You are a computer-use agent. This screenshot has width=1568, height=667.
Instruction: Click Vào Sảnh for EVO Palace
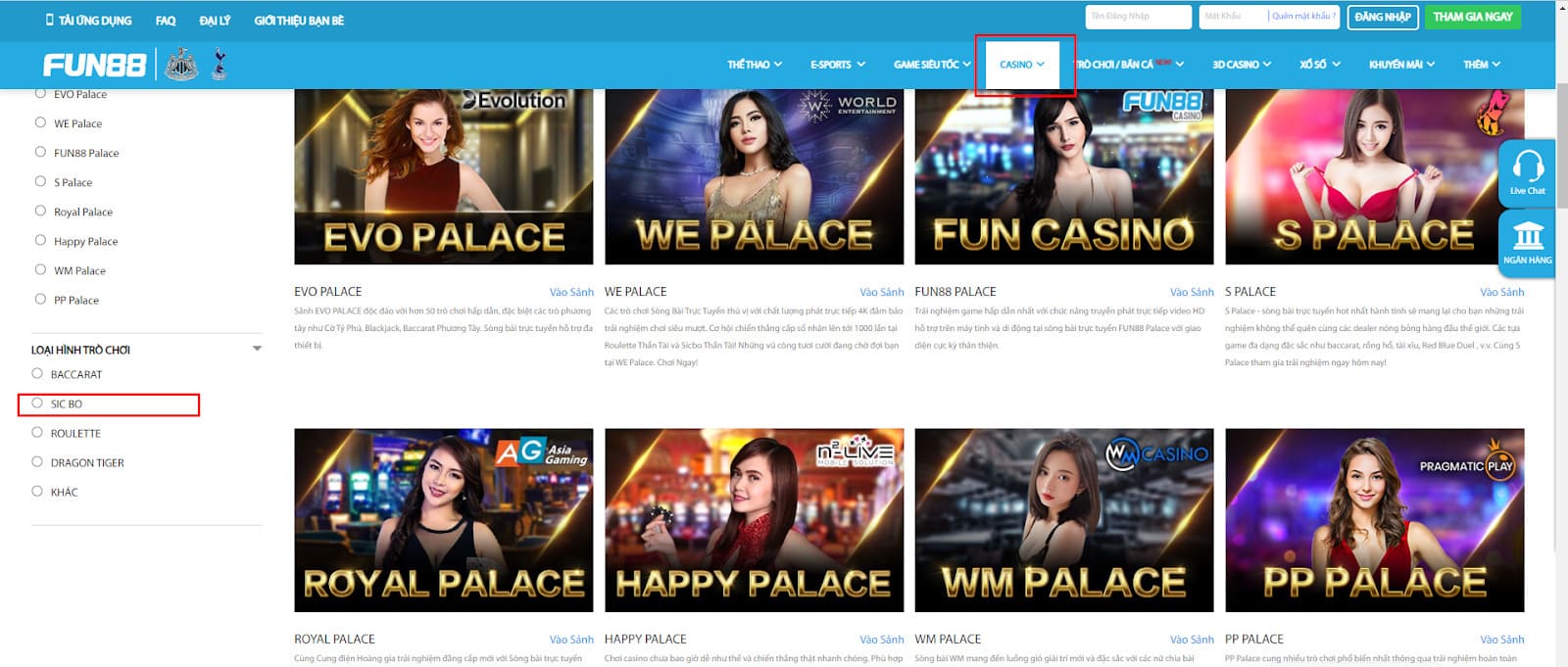point(571,292)
